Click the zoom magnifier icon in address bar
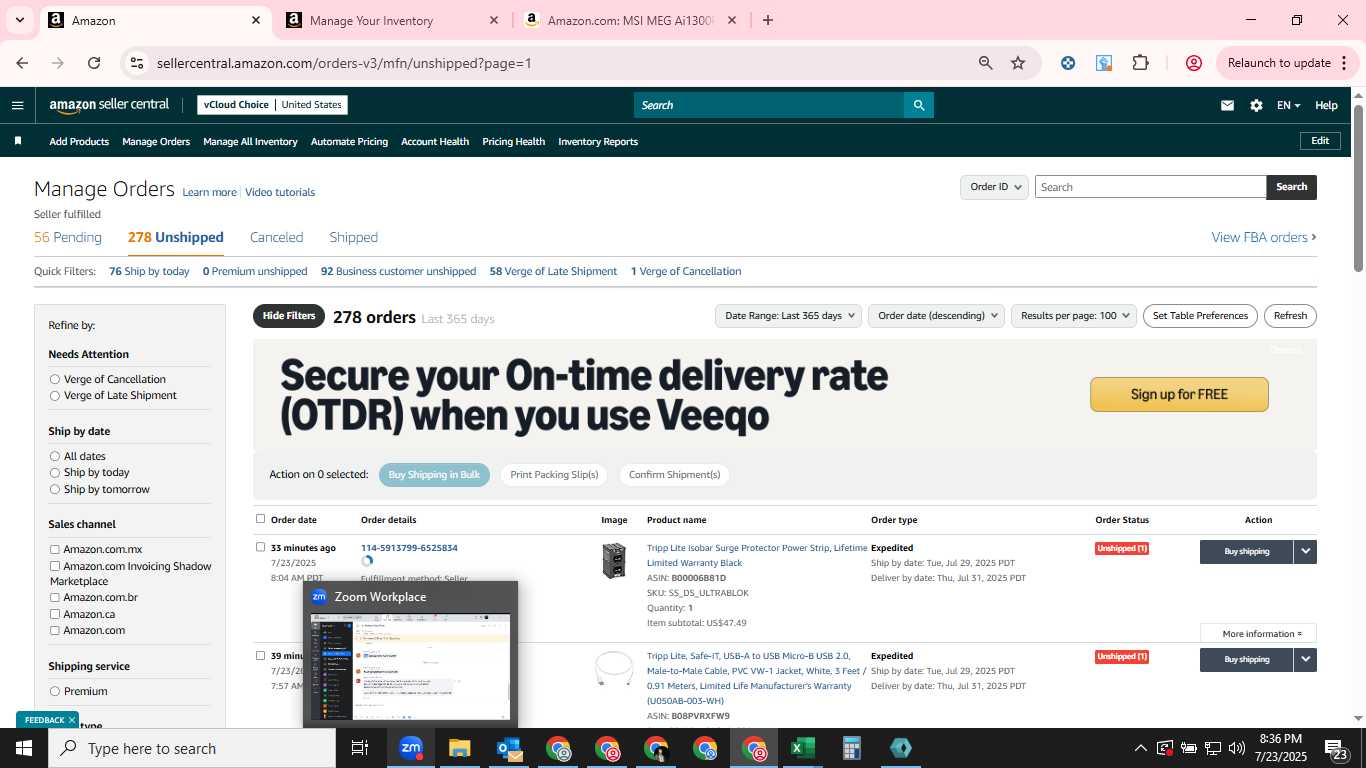The image size is (1366, 768). pyautogui.click(x=986, y=63)
